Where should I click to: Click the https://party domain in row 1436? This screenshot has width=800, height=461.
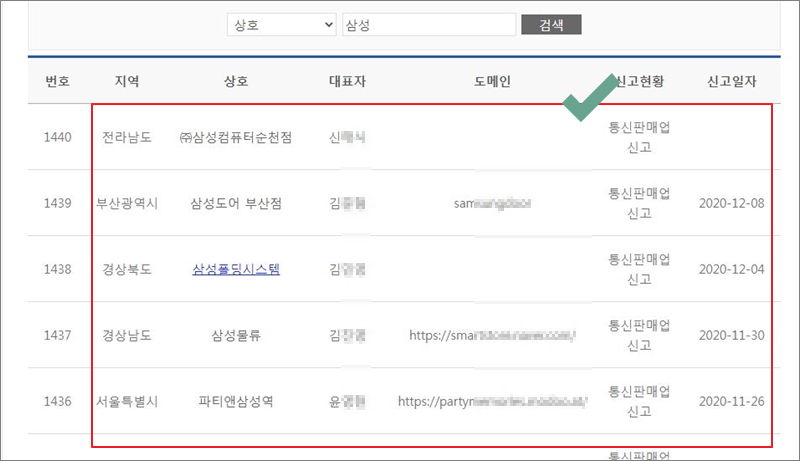pyautogui.click(x=492, y=401)
